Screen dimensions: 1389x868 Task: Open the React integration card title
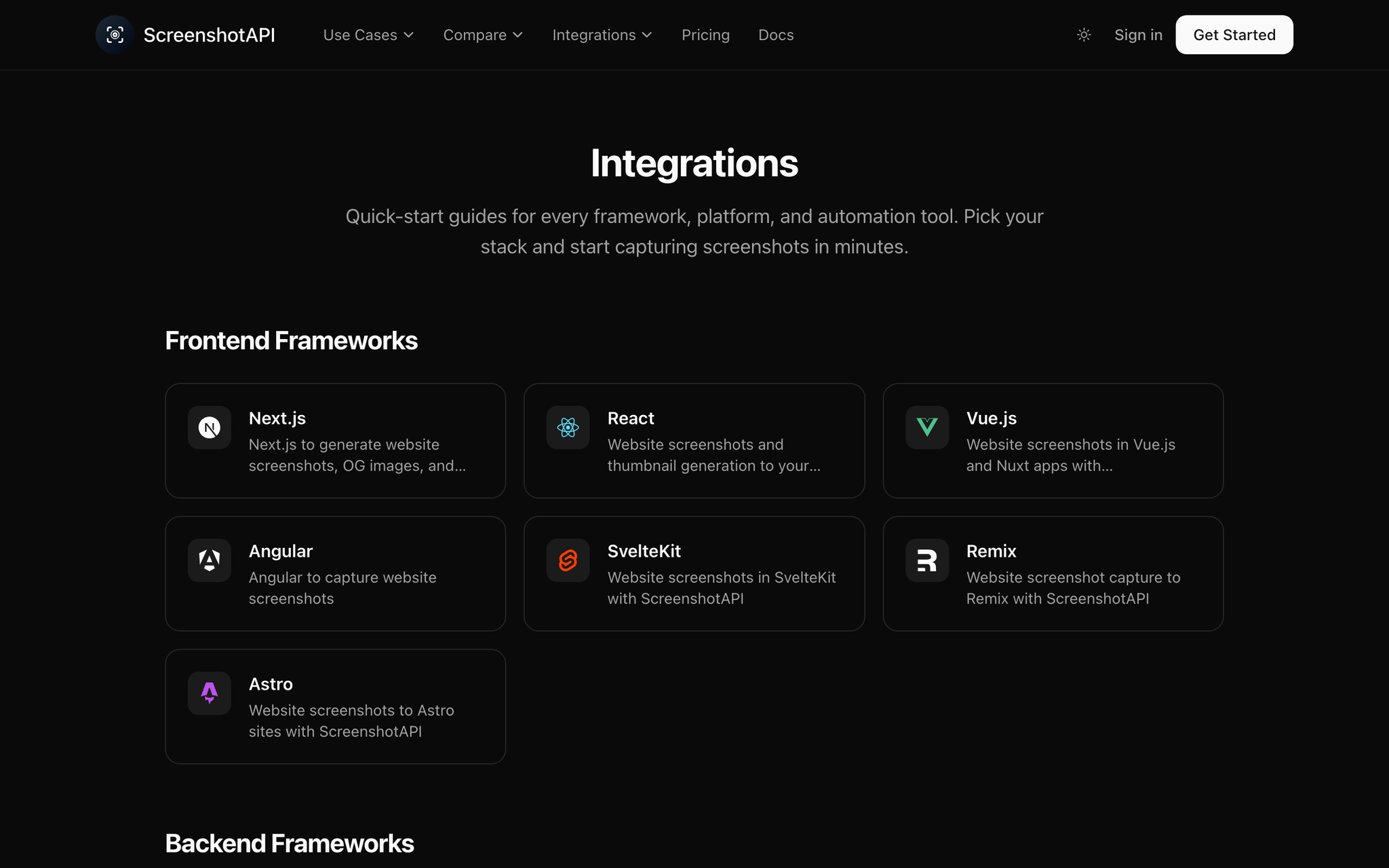pyautogui.click(x=631, y=418)
